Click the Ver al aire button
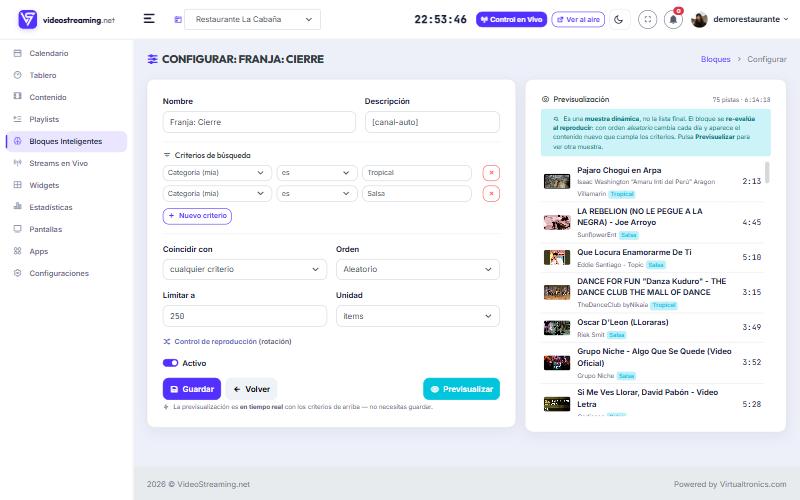The image size is (800, 500). pos(578,19)
